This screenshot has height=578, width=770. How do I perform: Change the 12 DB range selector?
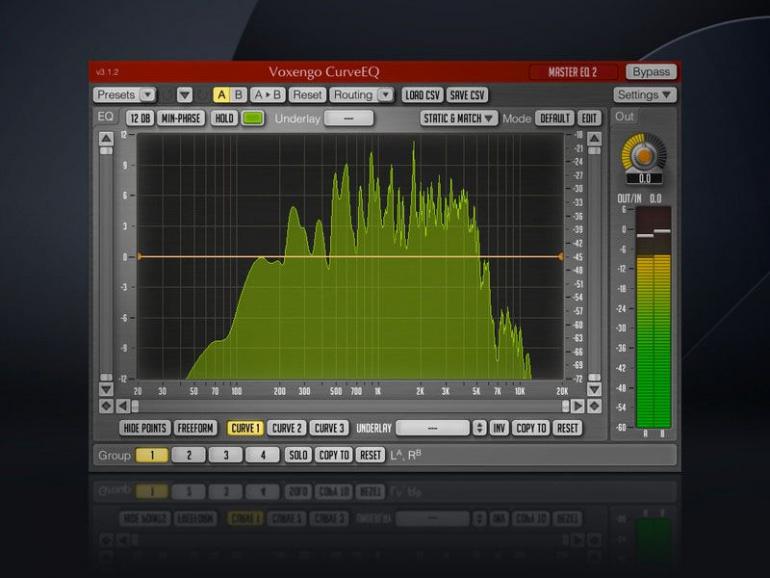[140, 118]
